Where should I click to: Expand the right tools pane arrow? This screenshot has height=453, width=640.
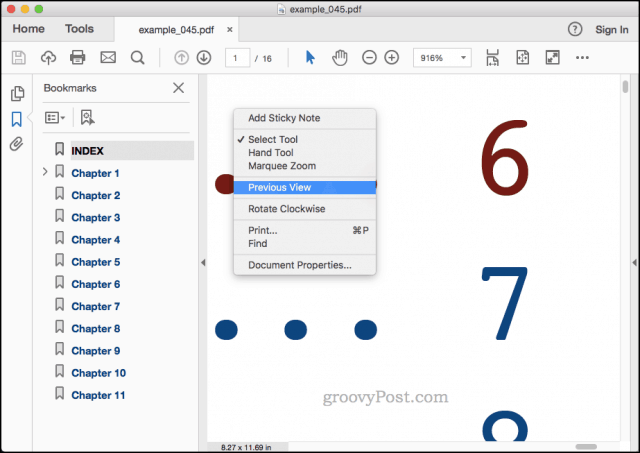[634, 263]
